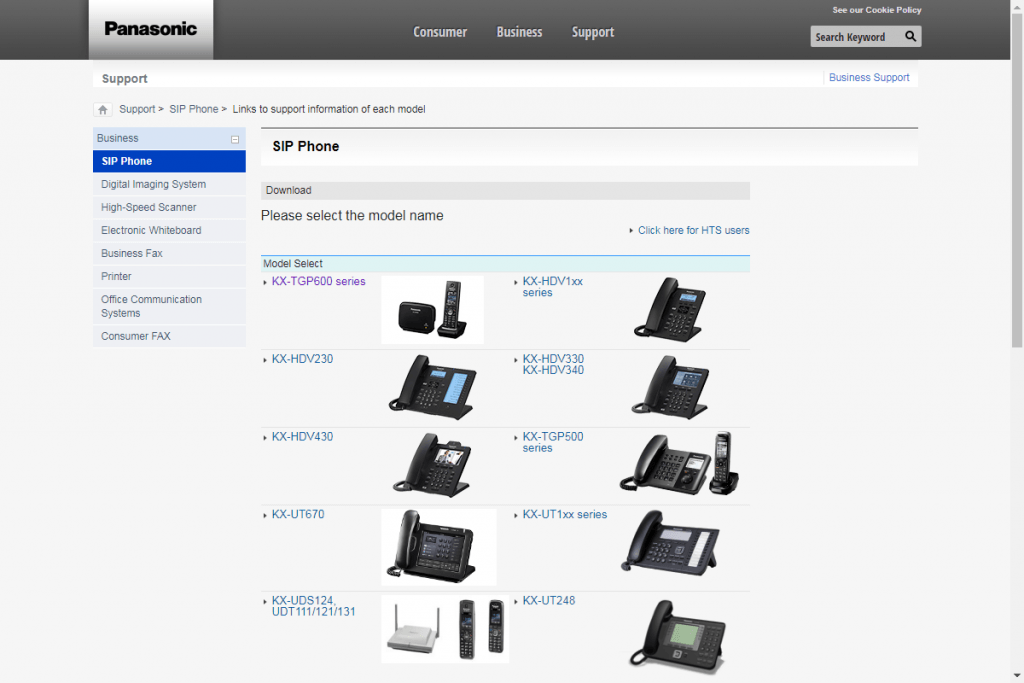Open KX-TGP500 series link
This screenshot has width=1024, height=683.
(552, 442)
